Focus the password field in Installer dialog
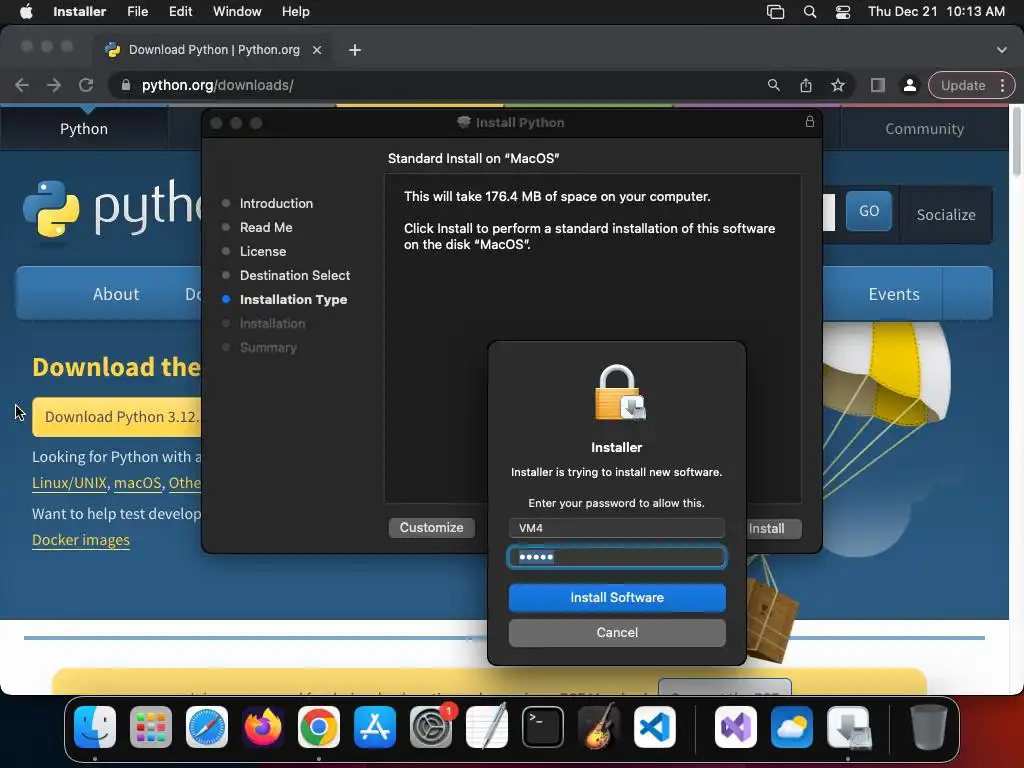Image resolution: width=1024 pixels, height=768 pixels. (x=617, y=557)
